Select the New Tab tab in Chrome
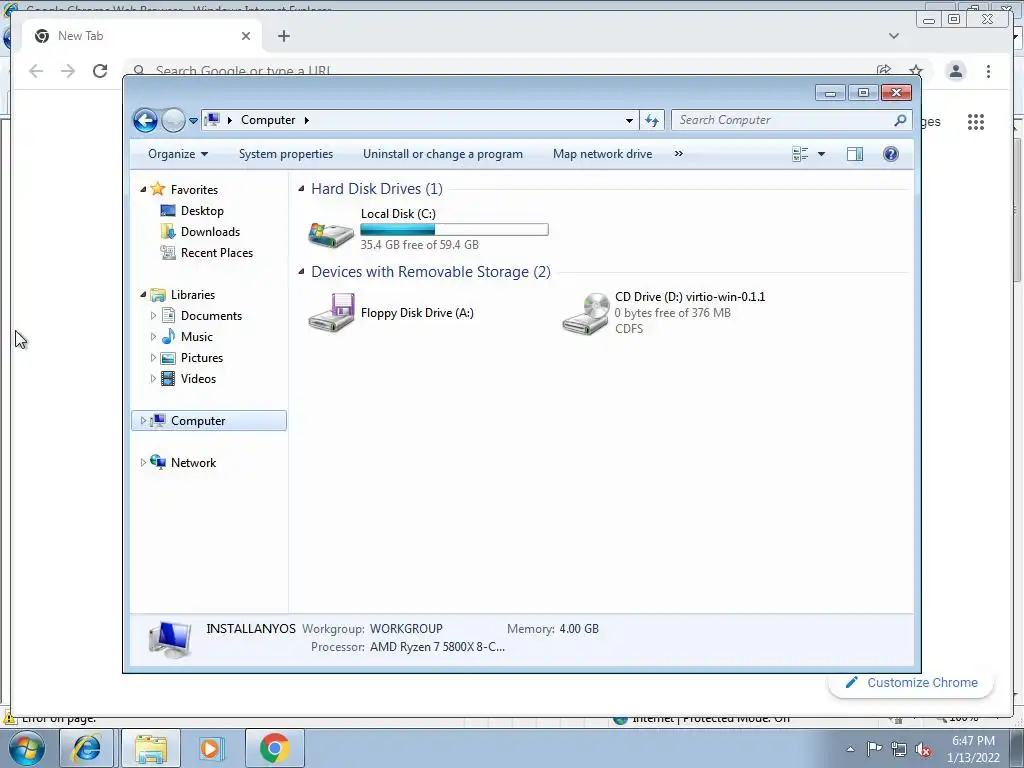Viewport: 1024px width, 768px height. pyautogui.click(x=142, y=36)
